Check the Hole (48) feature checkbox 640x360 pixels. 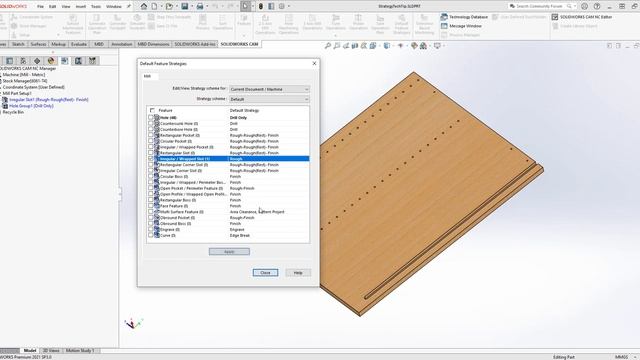151,118
